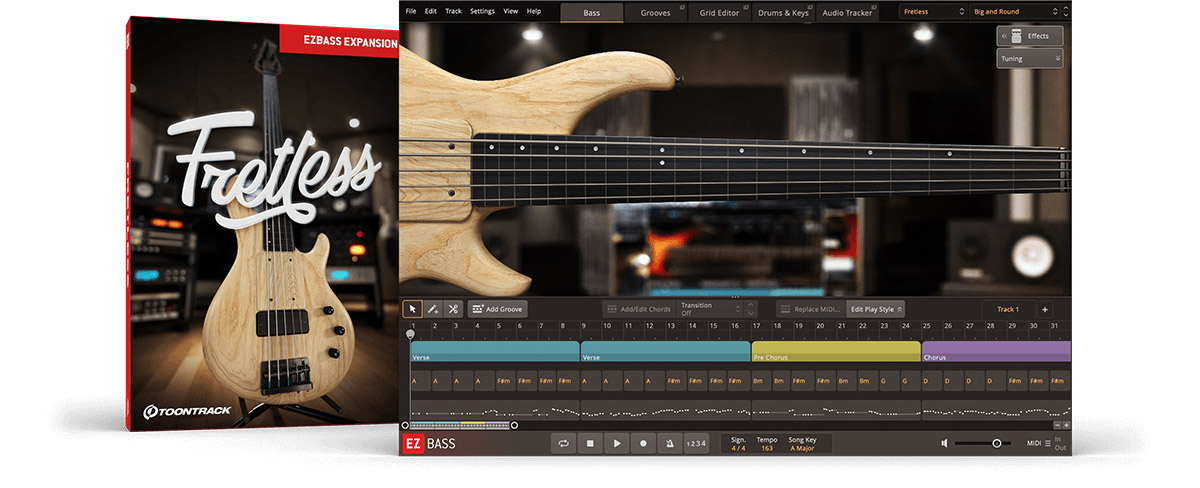Select the first Verse song block

495,352
